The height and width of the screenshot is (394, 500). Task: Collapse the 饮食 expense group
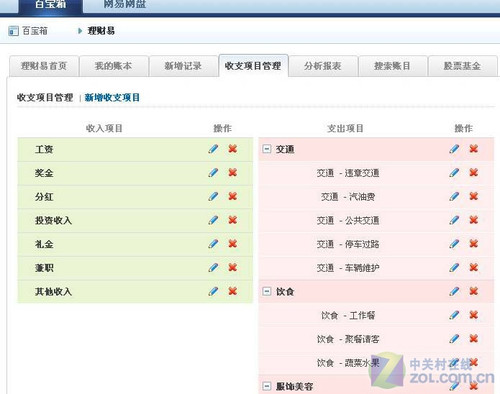(267, 291)
